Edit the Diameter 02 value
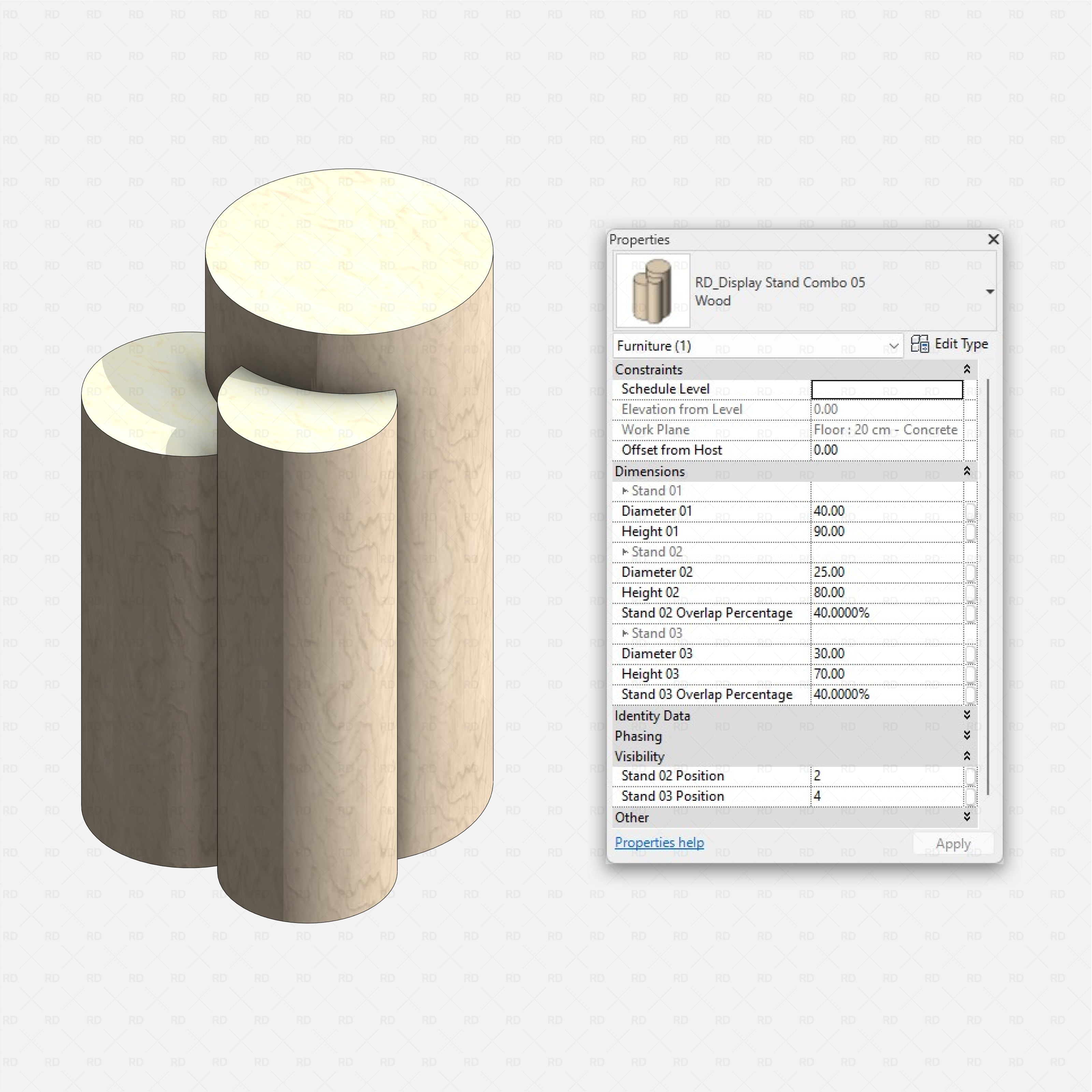The height and width of the screenshot is (1092, 1092). pos(887,572)
